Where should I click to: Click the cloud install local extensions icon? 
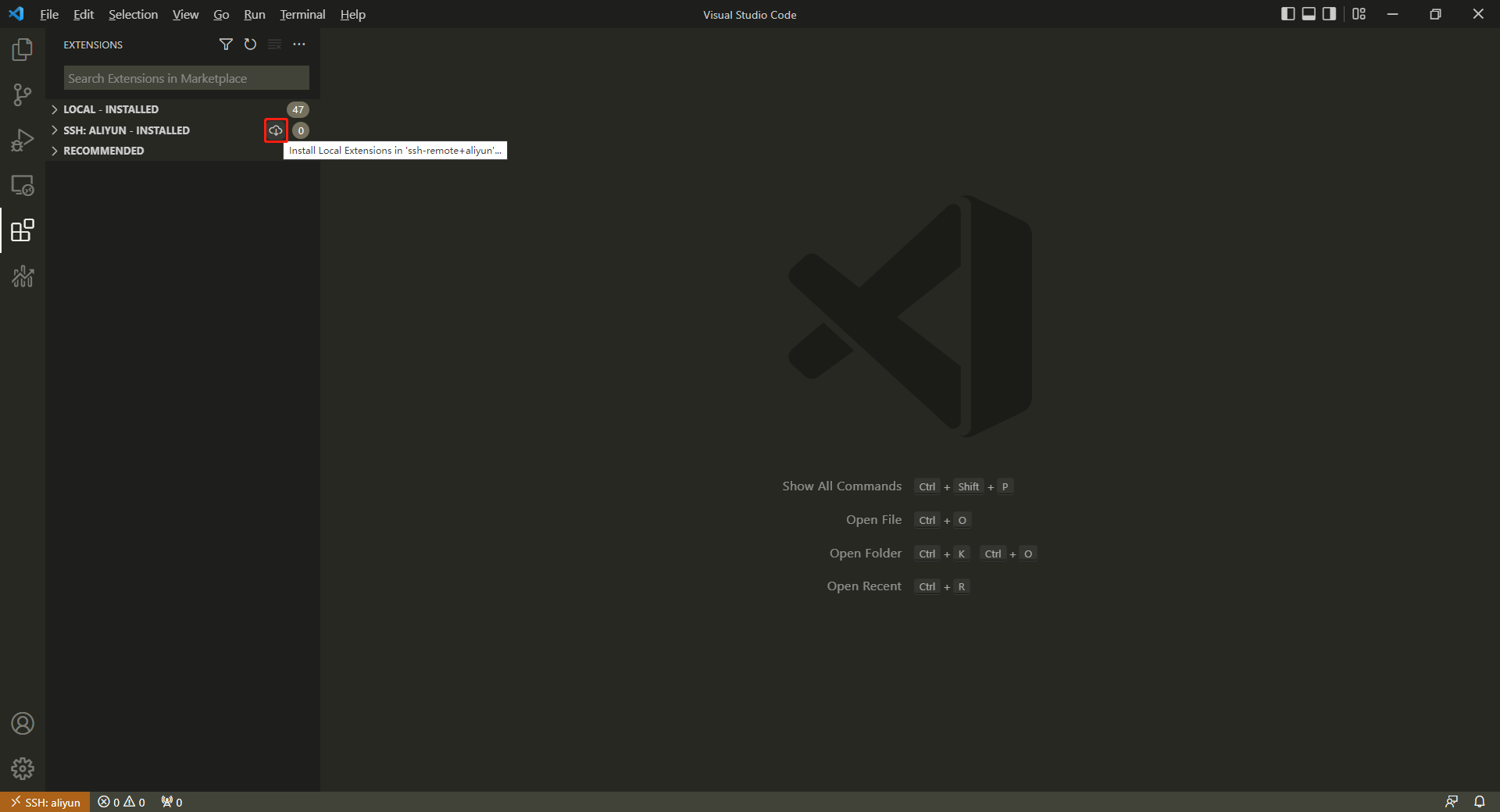click(276, 130)
